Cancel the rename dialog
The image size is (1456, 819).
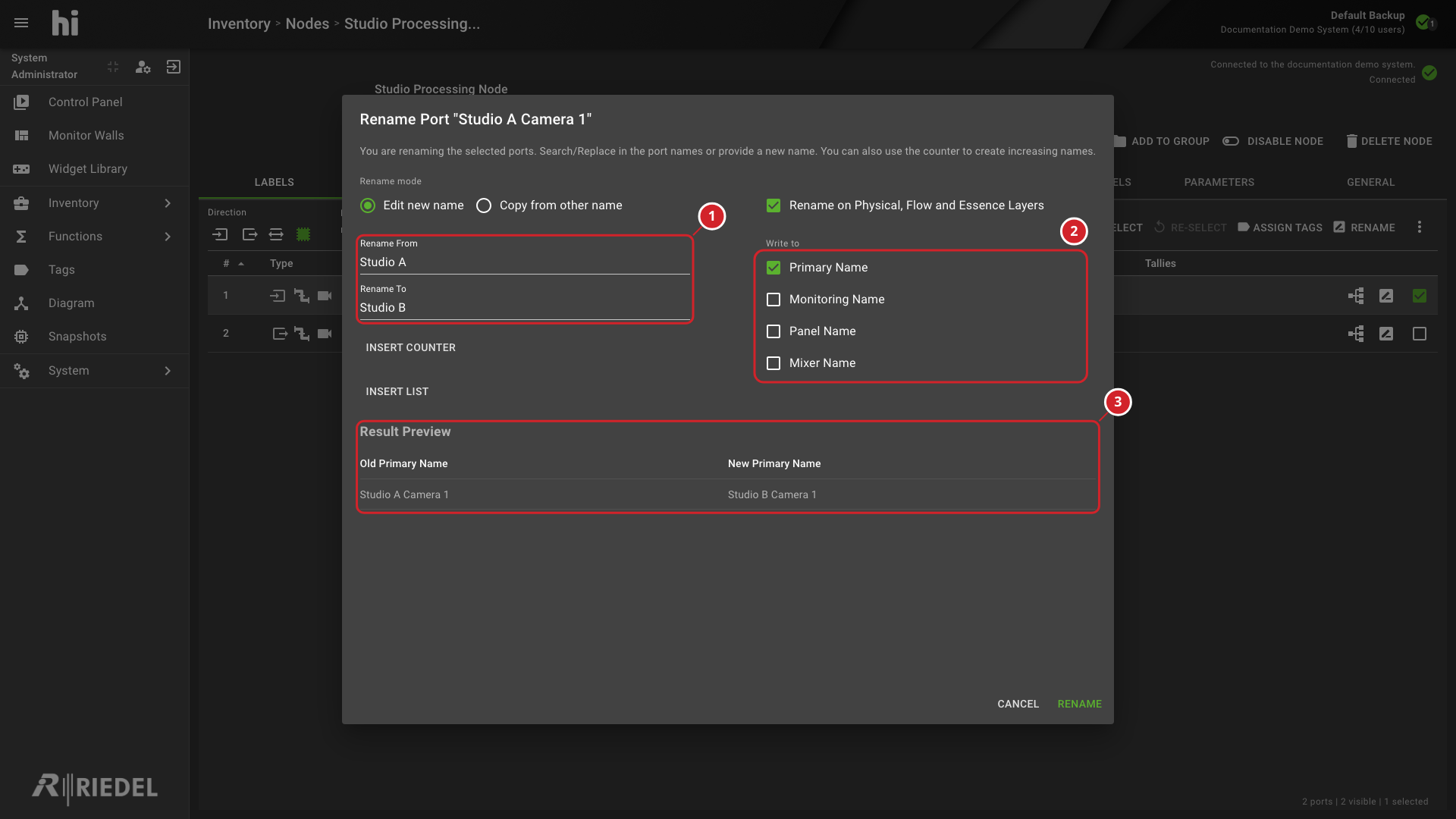1018,704
